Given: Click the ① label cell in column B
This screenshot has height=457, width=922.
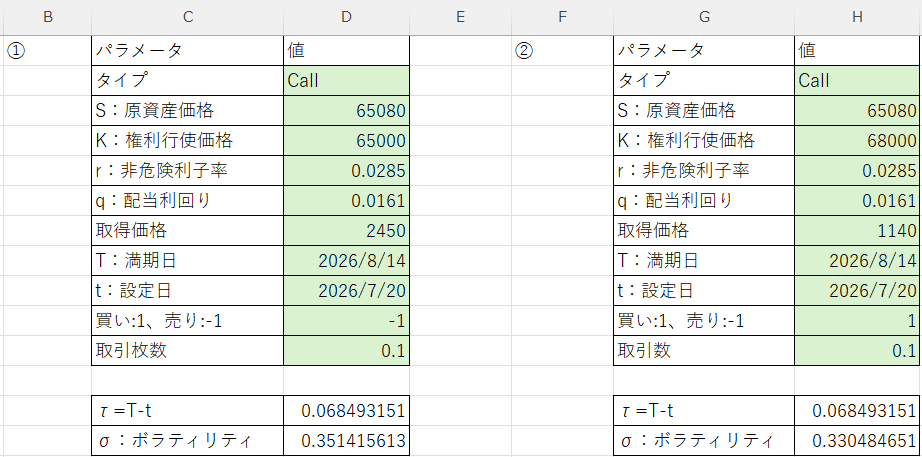Looking at the screenshot, I should [x=48, y=51].
